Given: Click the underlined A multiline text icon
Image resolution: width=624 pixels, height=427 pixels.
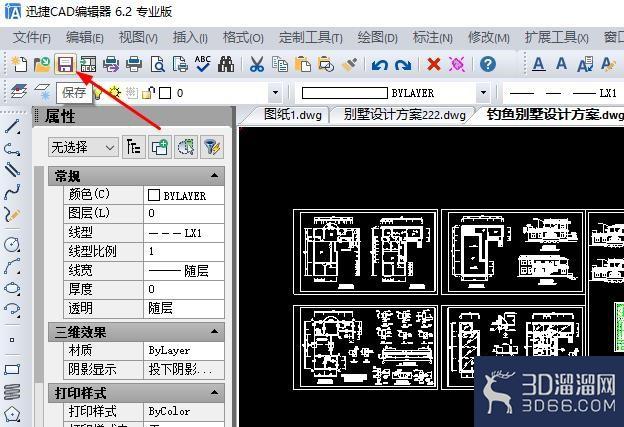Looking at the screenshot, I should [538, 64].
